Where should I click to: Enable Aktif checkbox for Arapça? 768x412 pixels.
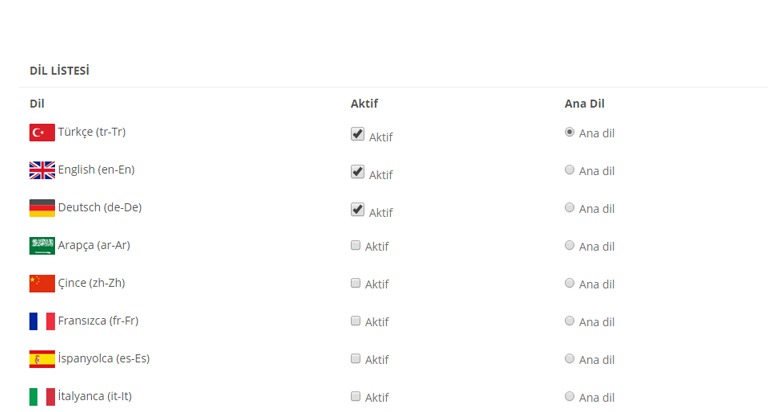[x=356, y=245]
